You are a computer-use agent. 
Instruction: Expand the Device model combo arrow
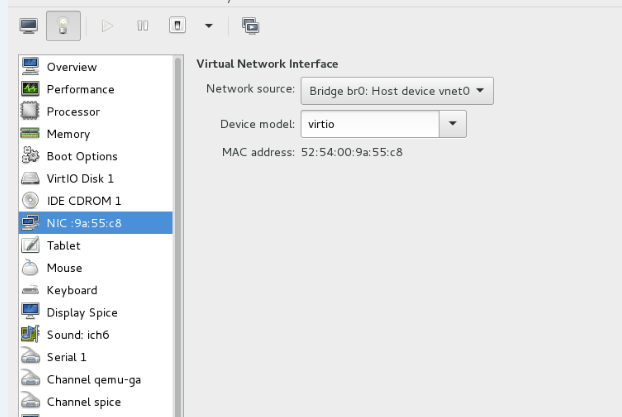tap(453, 124)
